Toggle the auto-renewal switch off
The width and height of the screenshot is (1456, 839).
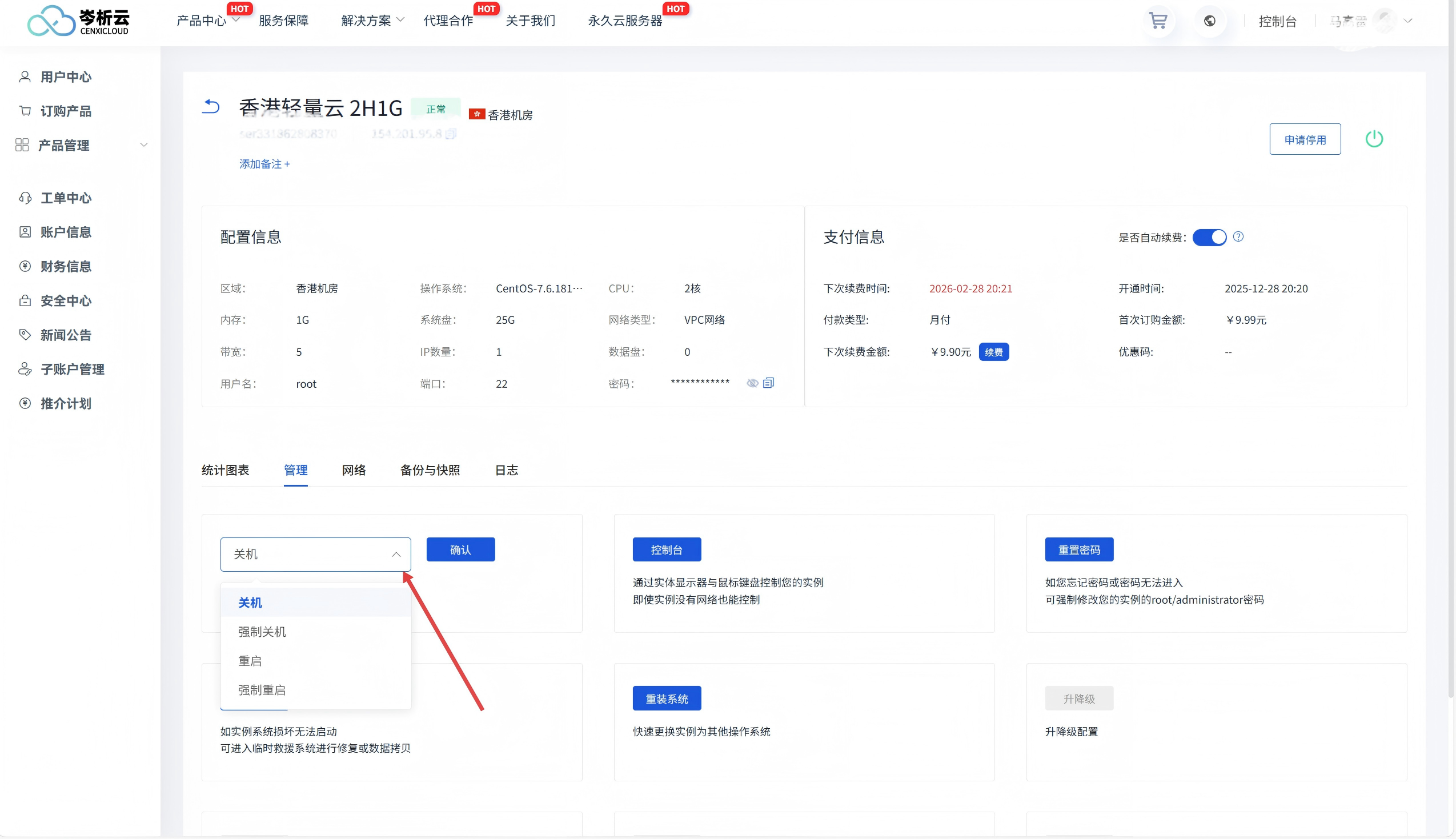point(1209,238)
